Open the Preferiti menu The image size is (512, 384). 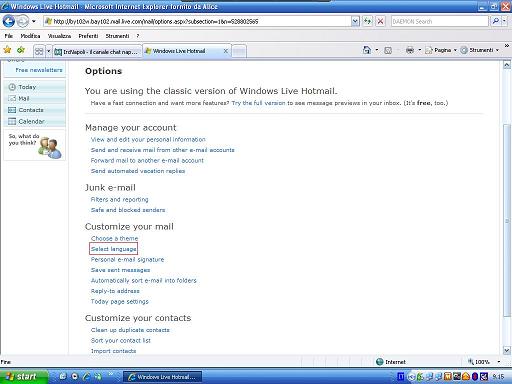point(88,36)
